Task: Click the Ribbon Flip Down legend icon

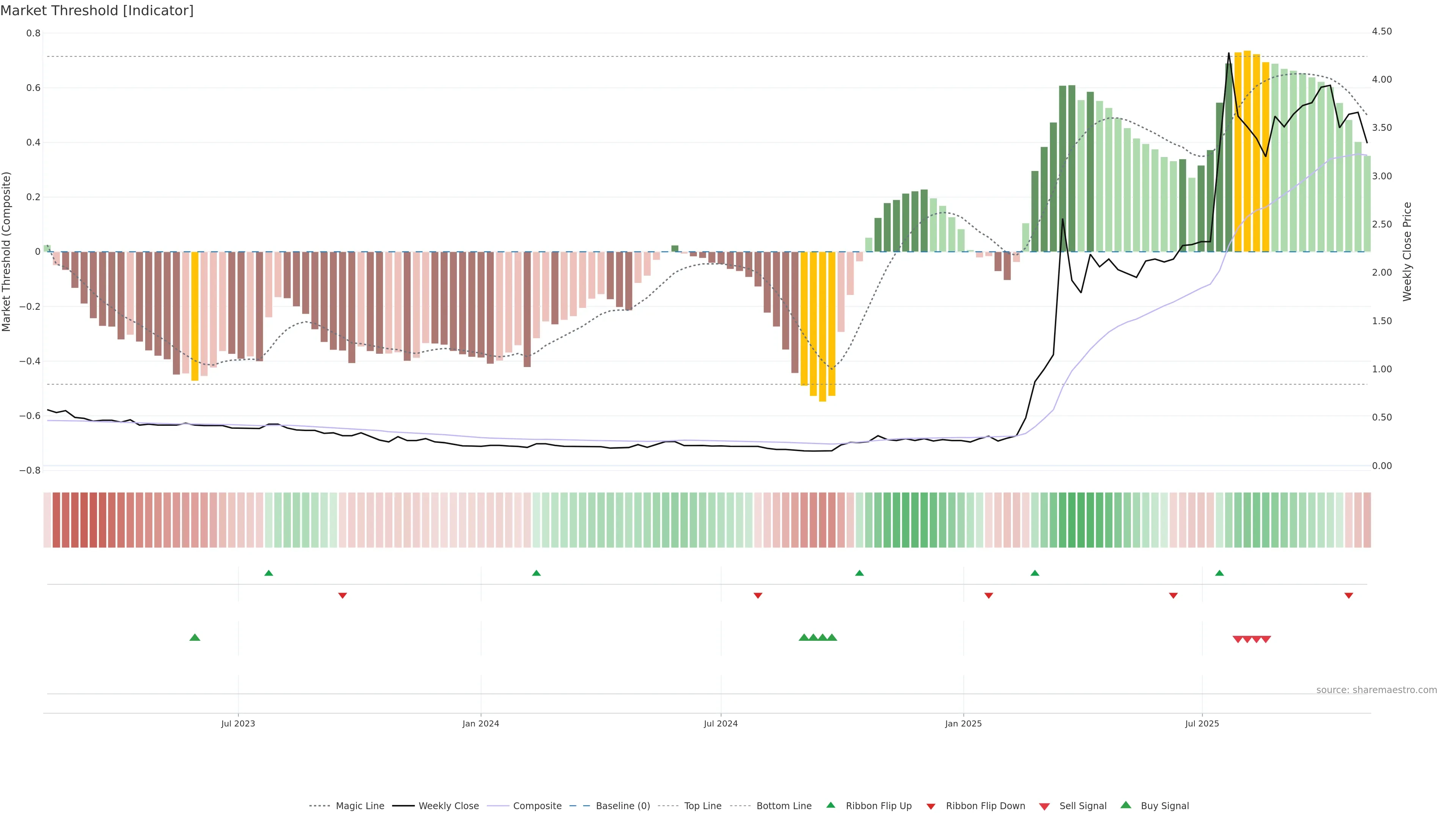Action: click(x=931, y=806)
